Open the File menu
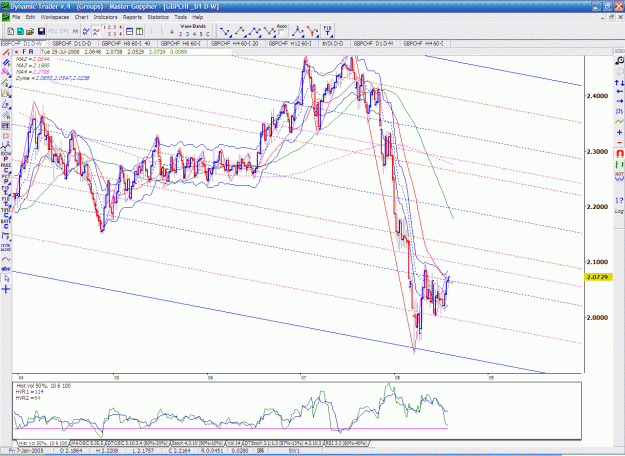 click(x=16, y=17)
